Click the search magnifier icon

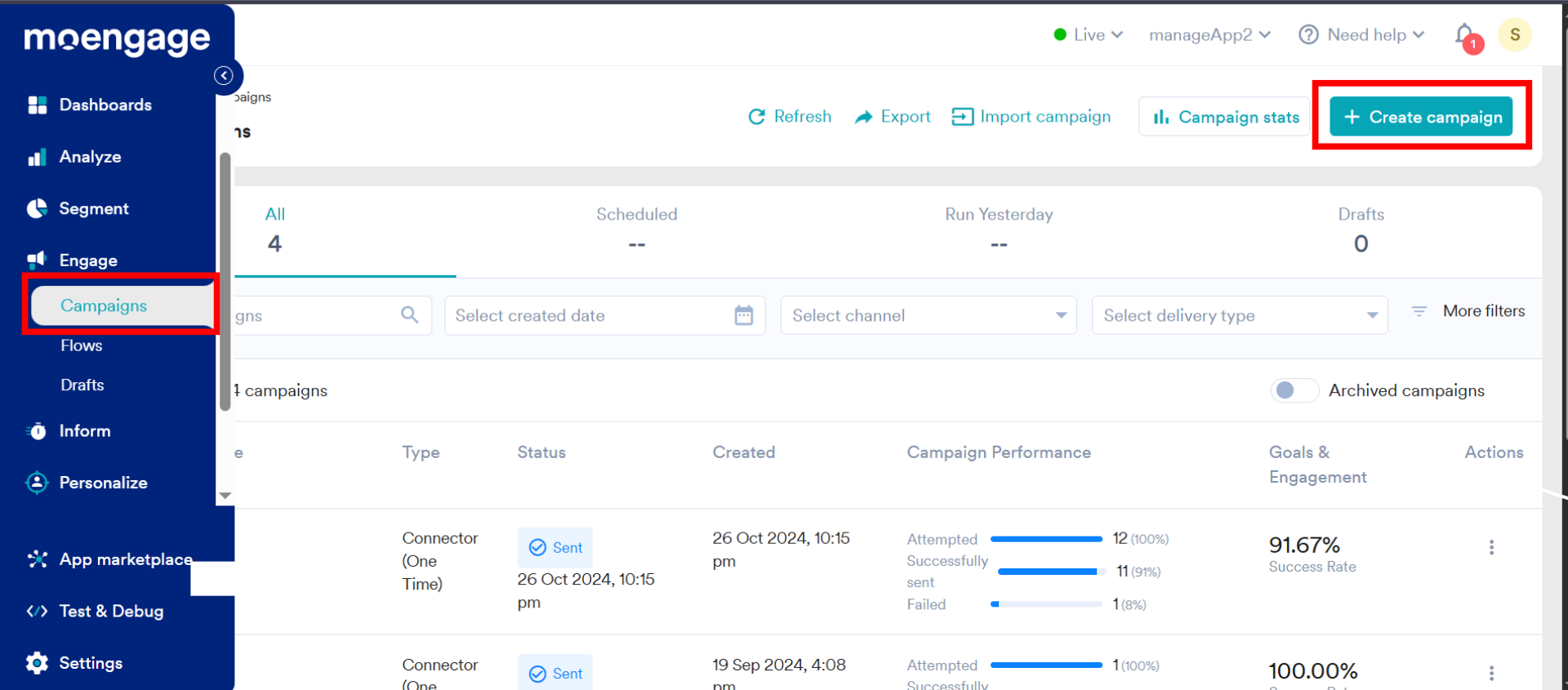coord(410,315)
